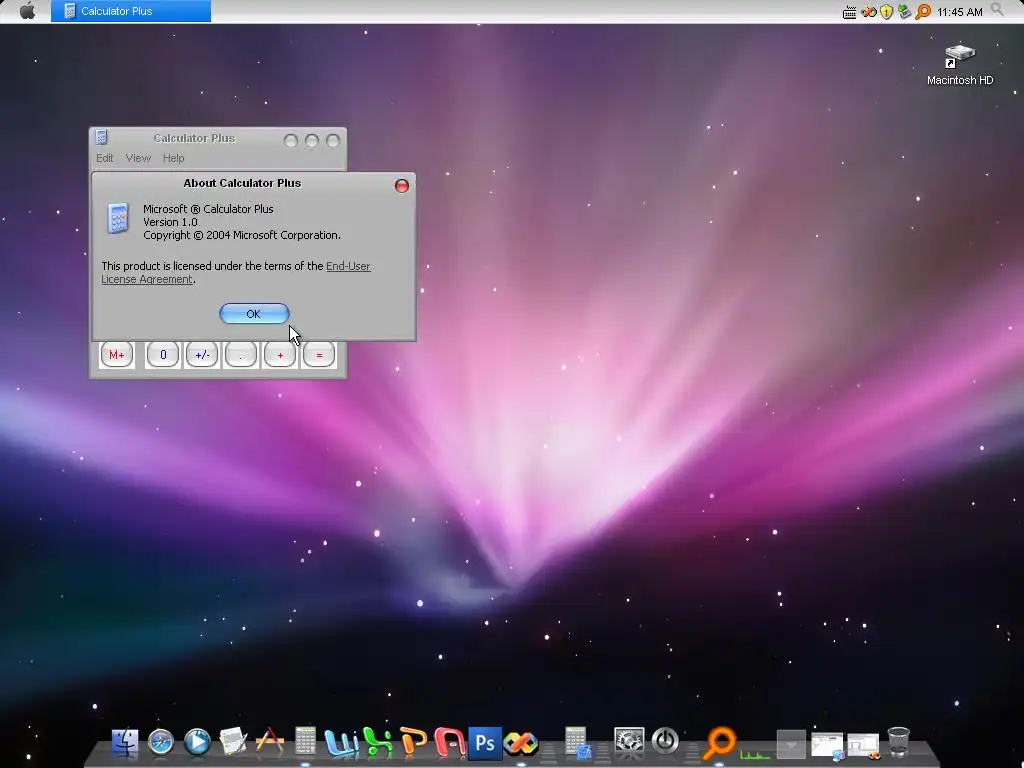The image size is (1024, 768).
Task: Launch Microsoft Excel from the dock
Action: tap(378, 743)
